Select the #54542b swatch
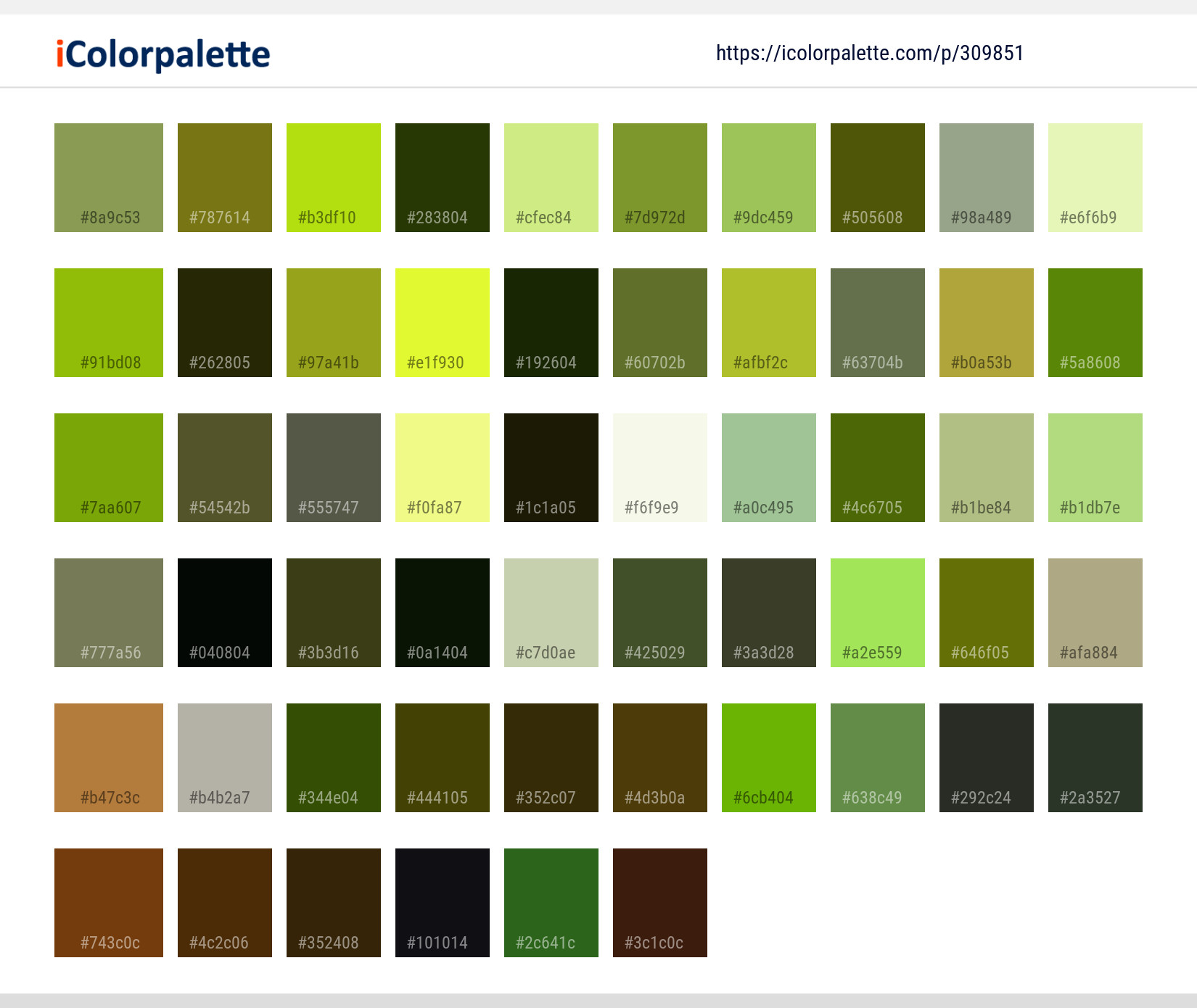This screenshot has width=1197, height=1008. 225,468
